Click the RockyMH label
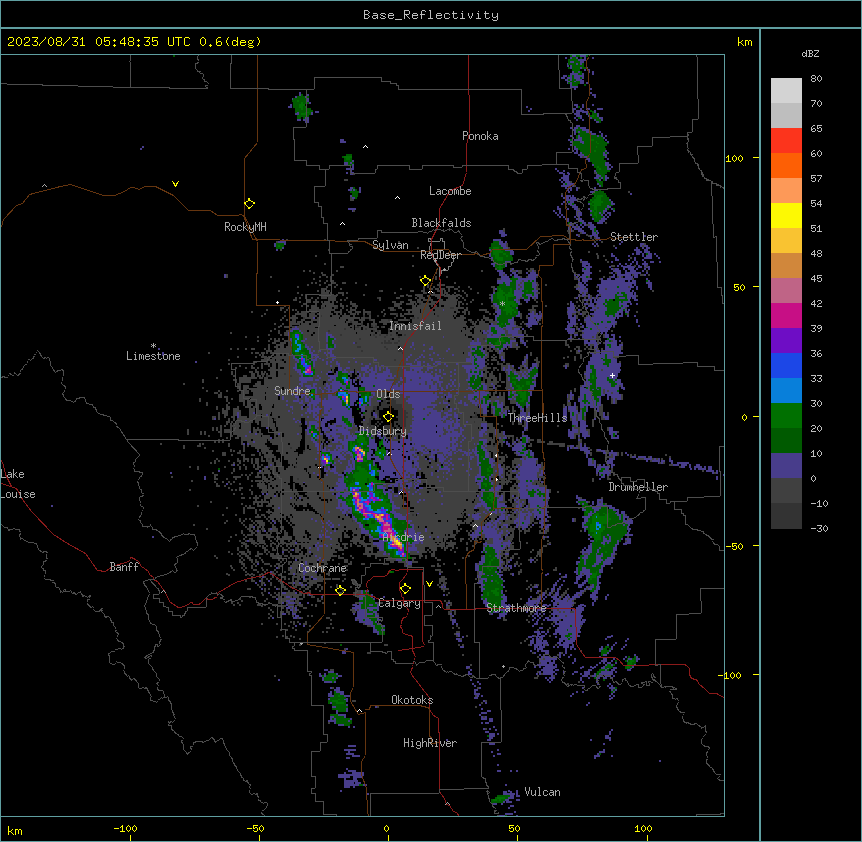Screen dimensions: 862x842 pyautogui.click(x=245, y=227)
